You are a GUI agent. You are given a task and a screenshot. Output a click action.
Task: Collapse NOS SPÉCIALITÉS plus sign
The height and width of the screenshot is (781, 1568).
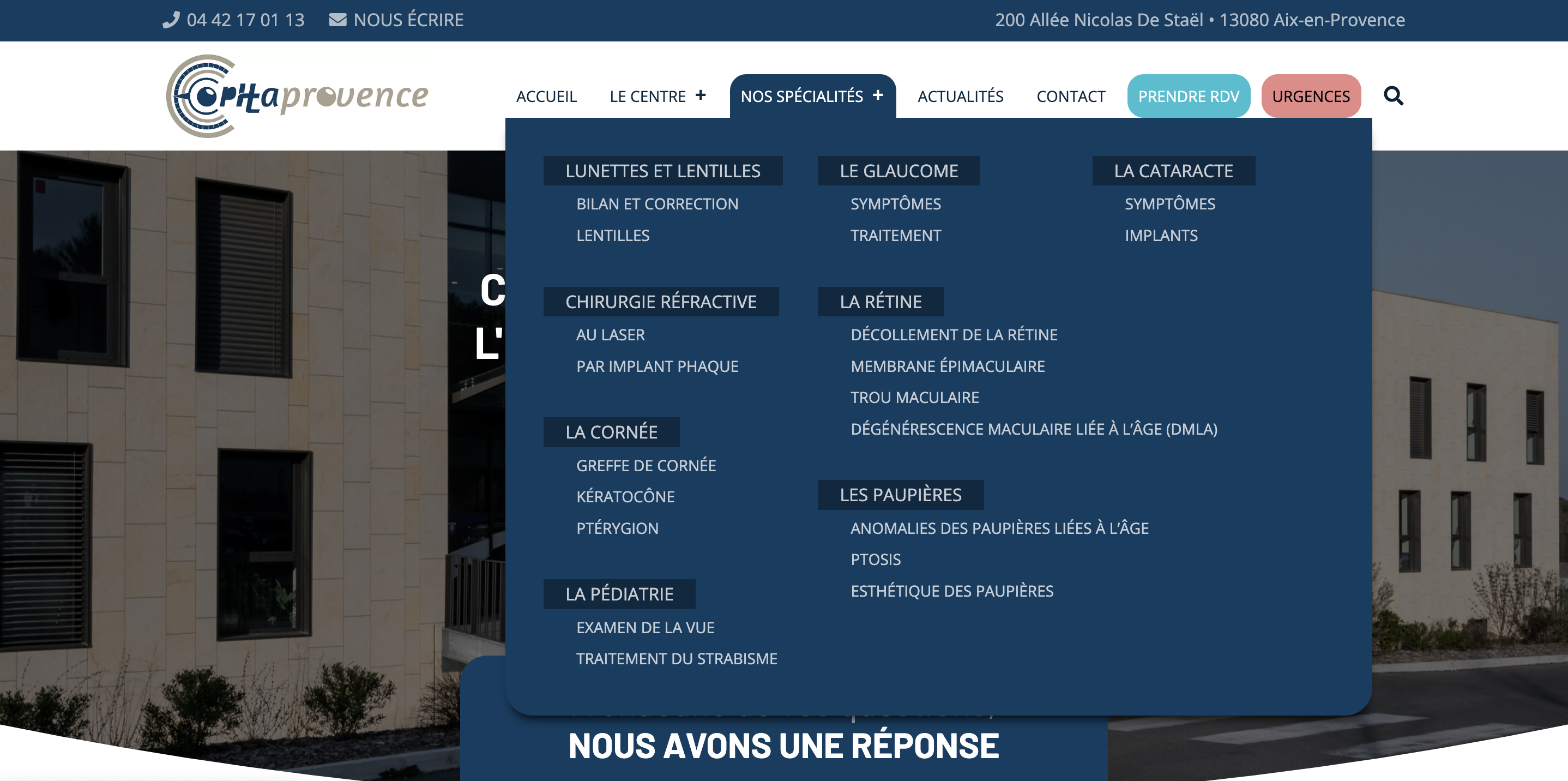(x=878, y=95)
